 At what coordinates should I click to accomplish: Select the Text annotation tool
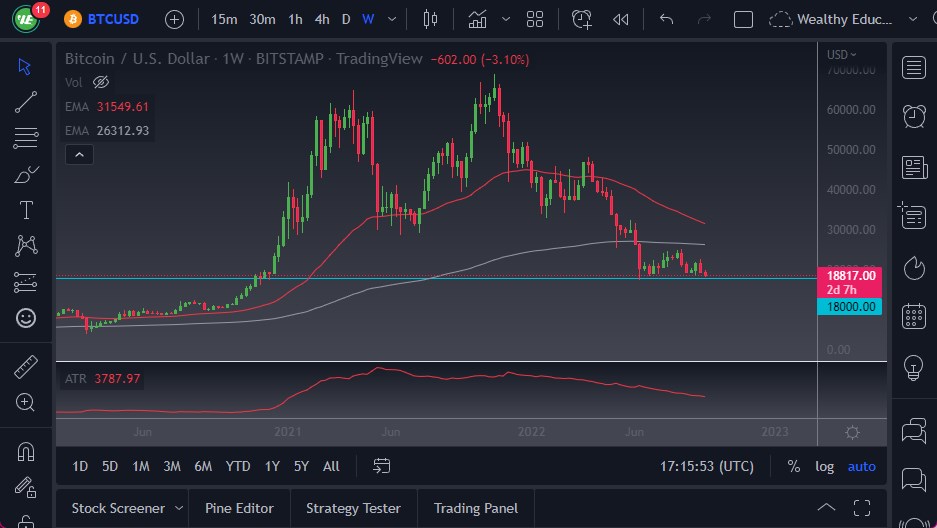26,210
